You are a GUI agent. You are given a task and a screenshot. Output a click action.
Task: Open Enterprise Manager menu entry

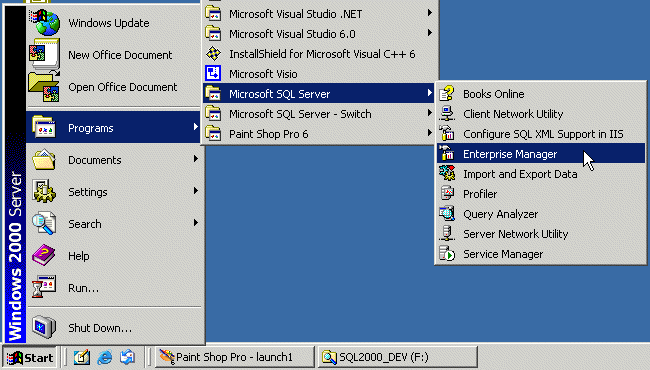(x=541, y=154)
